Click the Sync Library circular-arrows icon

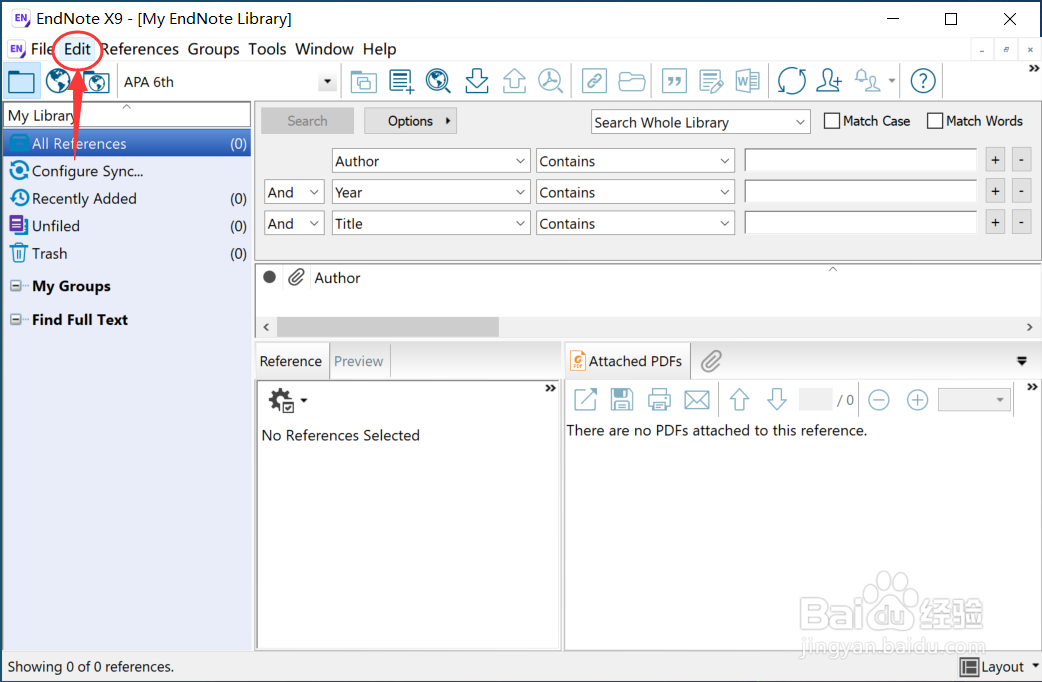pos(791,81)
